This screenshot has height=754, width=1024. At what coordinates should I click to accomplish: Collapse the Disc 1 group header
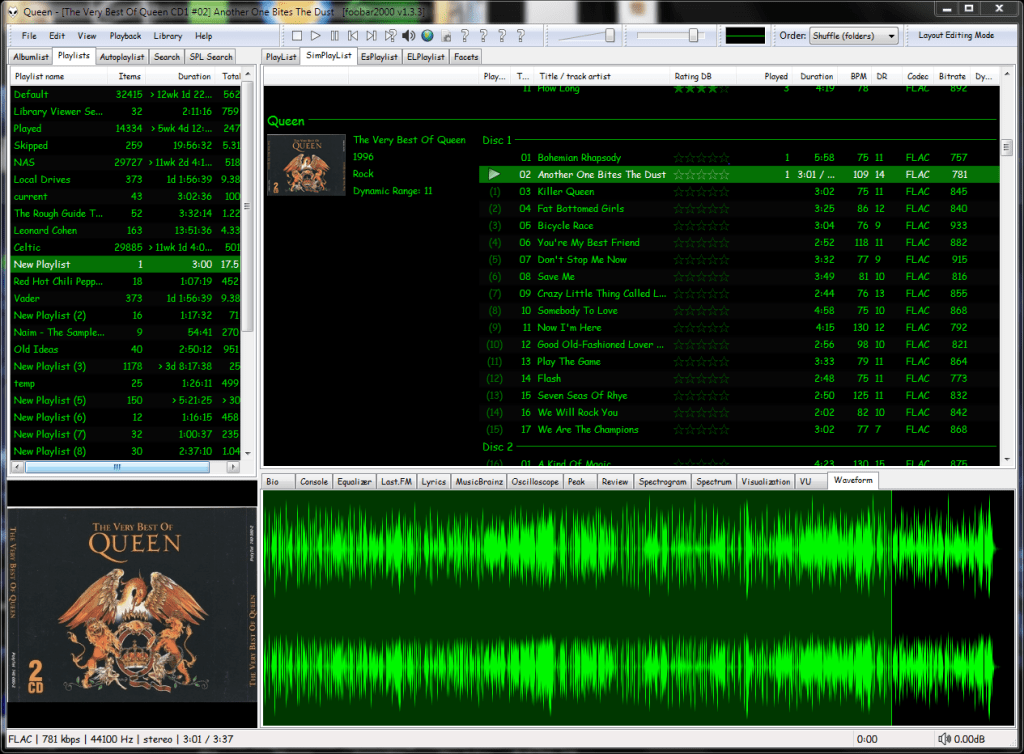pos(497,140)
